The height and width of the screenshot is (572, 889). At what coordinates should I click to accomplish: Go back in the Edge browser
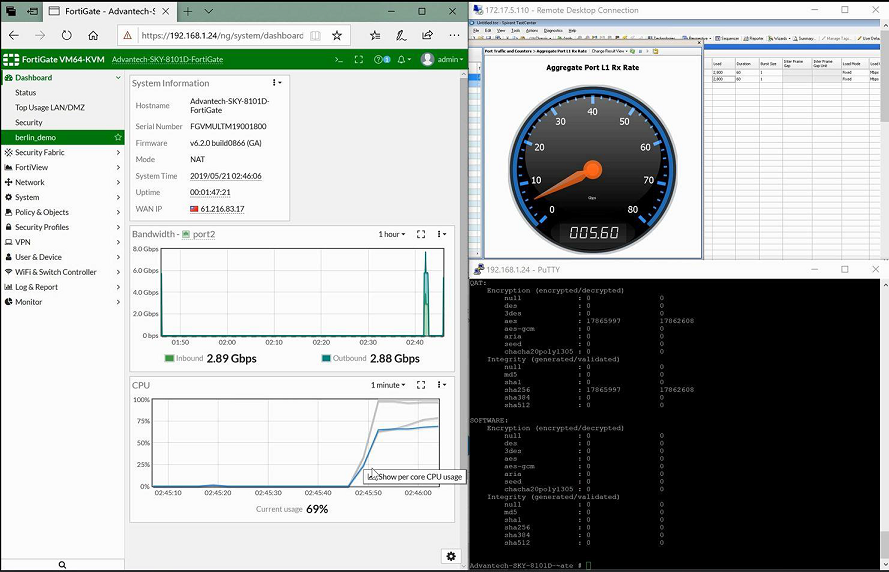(14, 35)
